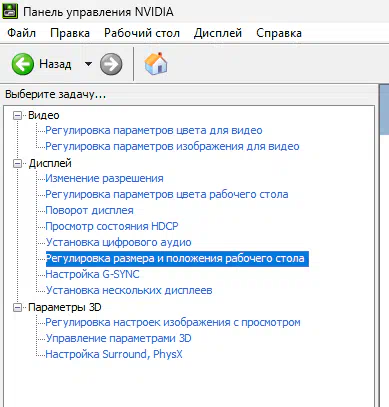Select Поворот дисплея
This screenshot has height=407, width=389.
89,210
